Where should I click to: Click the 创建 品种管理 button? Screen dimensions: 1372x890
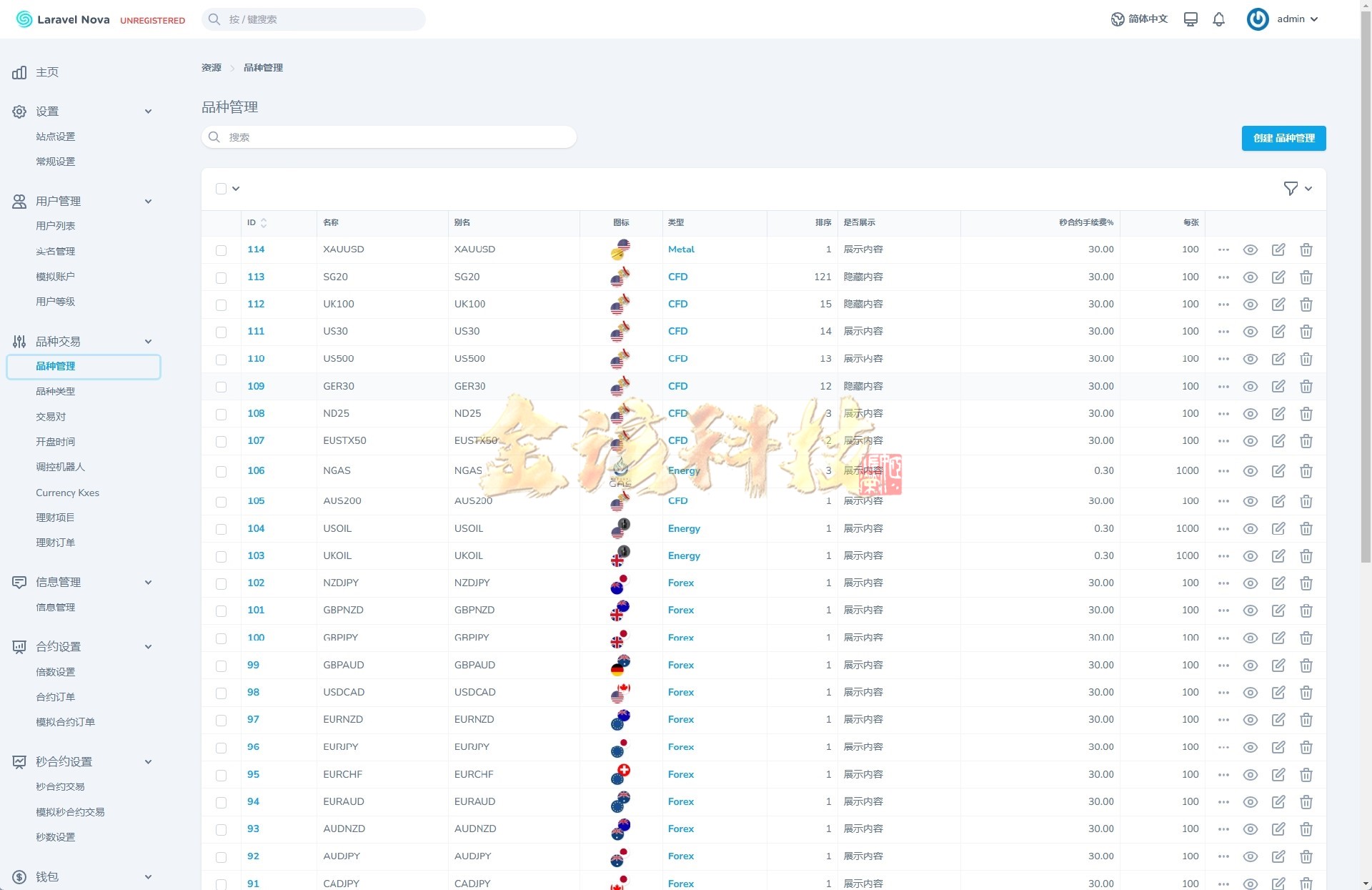1283,138
